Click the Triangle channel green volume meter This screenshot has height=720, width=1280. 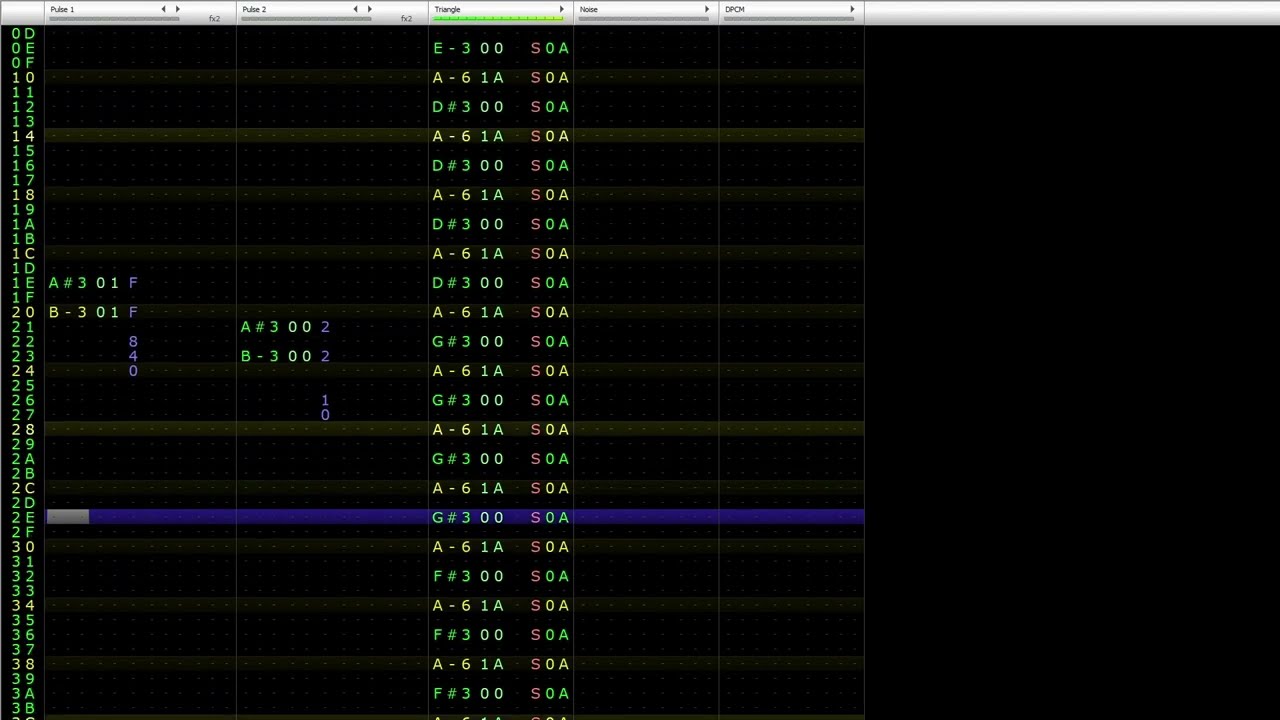tap(498, 18)
